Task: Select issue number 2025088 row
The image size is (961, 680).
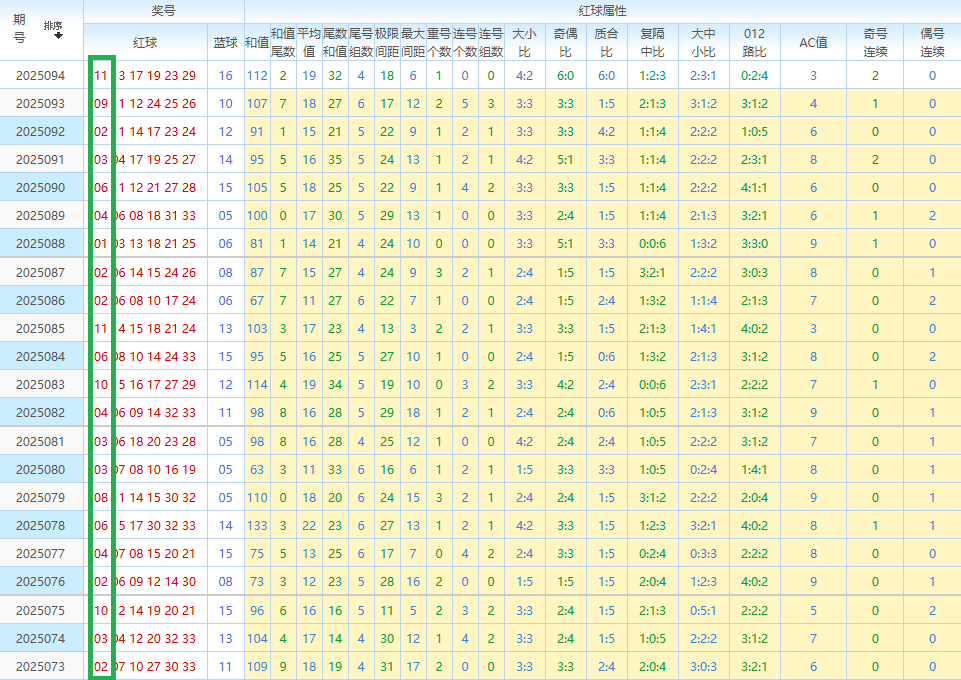Action: pyautogui.click(x=40, y=243)
